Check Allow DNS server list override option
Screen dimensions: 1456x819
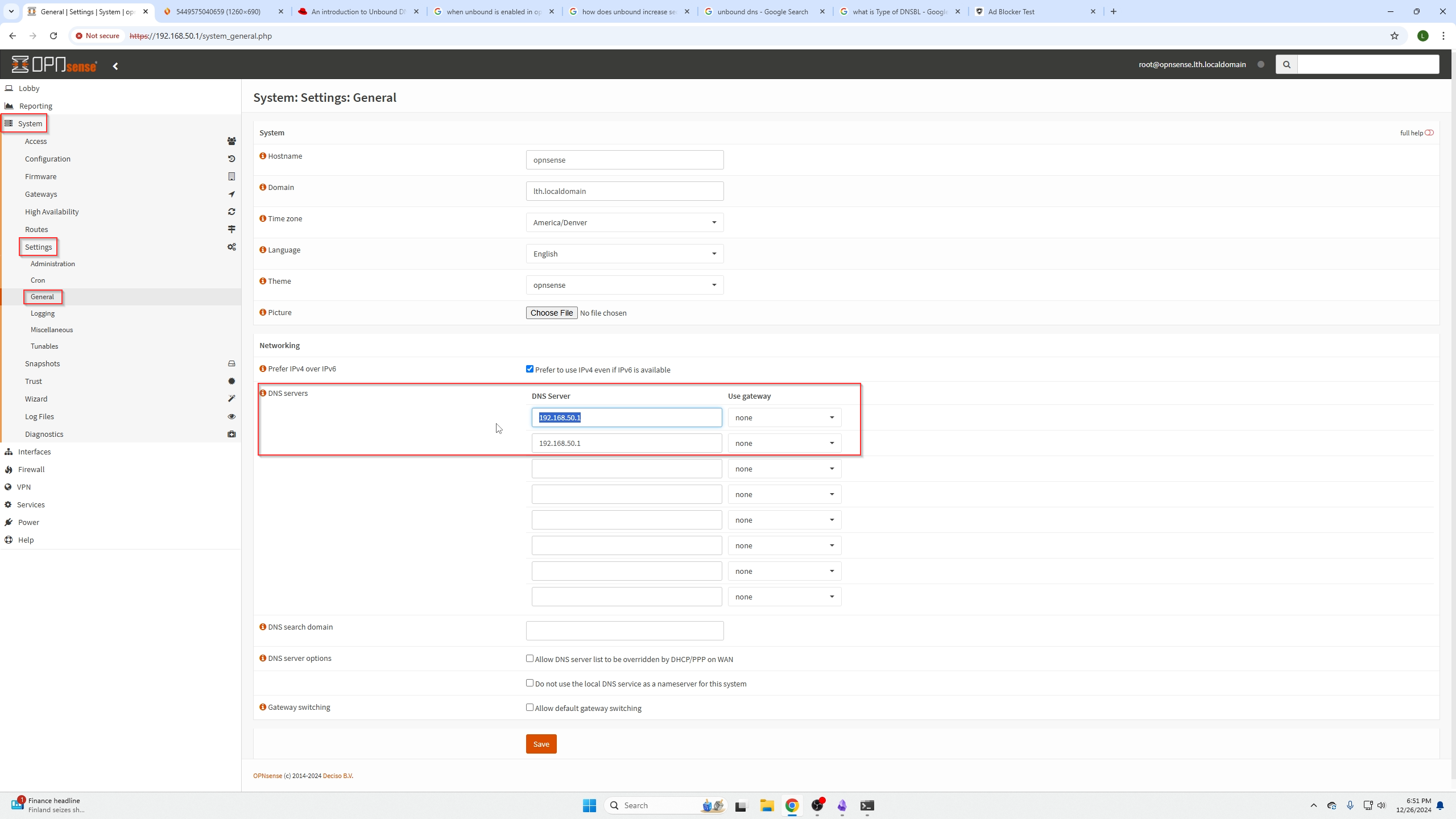(x=530, y=658)
